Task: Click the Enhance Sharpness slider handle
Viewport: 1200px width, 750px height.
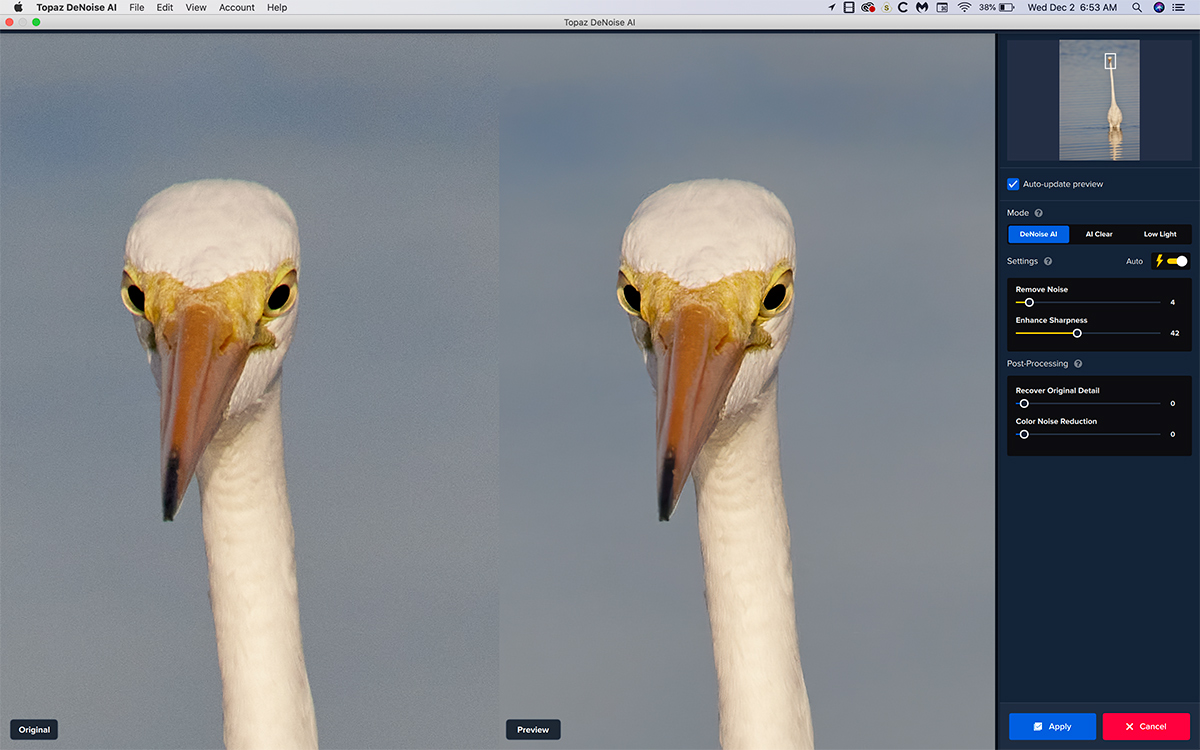Action: 1077,333
